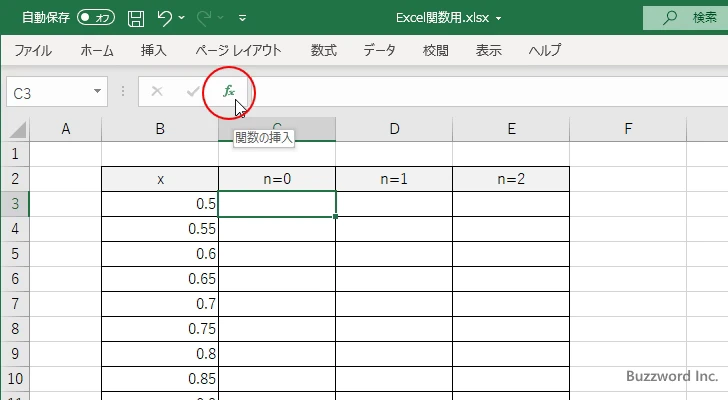Select row 1 header
Viewport: 728px width, 400px height.
15,154
